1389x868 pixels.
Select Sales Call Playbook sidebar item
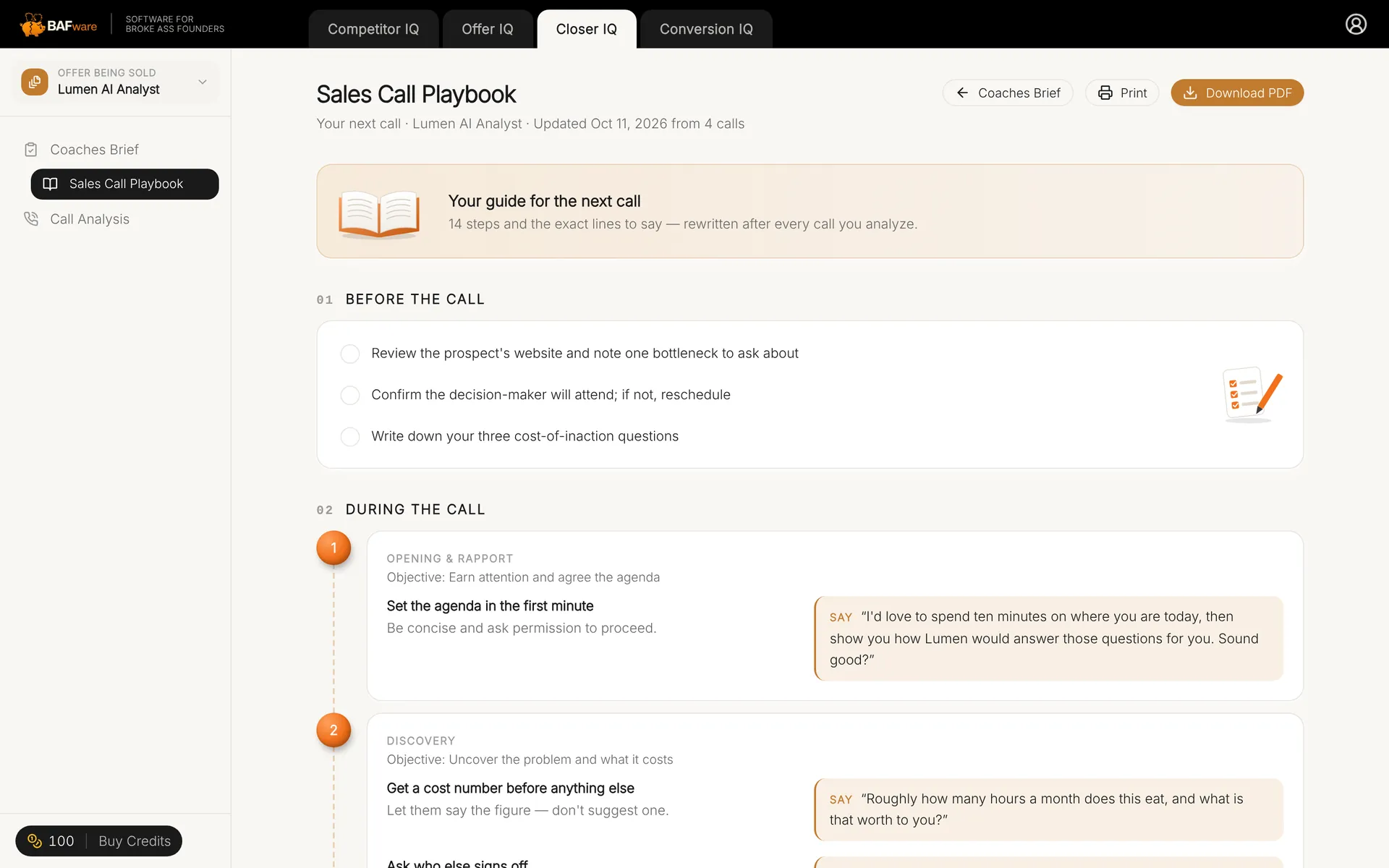pos(124,184)
